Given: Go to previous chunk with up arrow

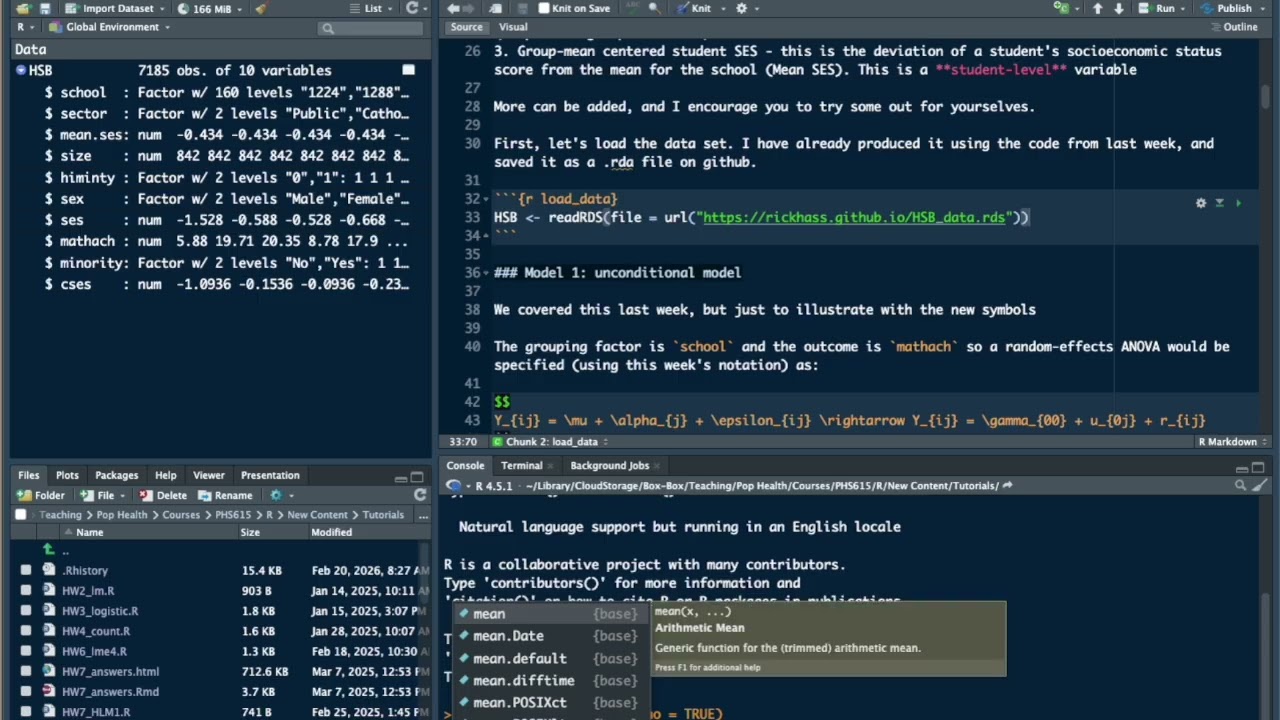Looking at the screenshot, I should click(1098, 8).
